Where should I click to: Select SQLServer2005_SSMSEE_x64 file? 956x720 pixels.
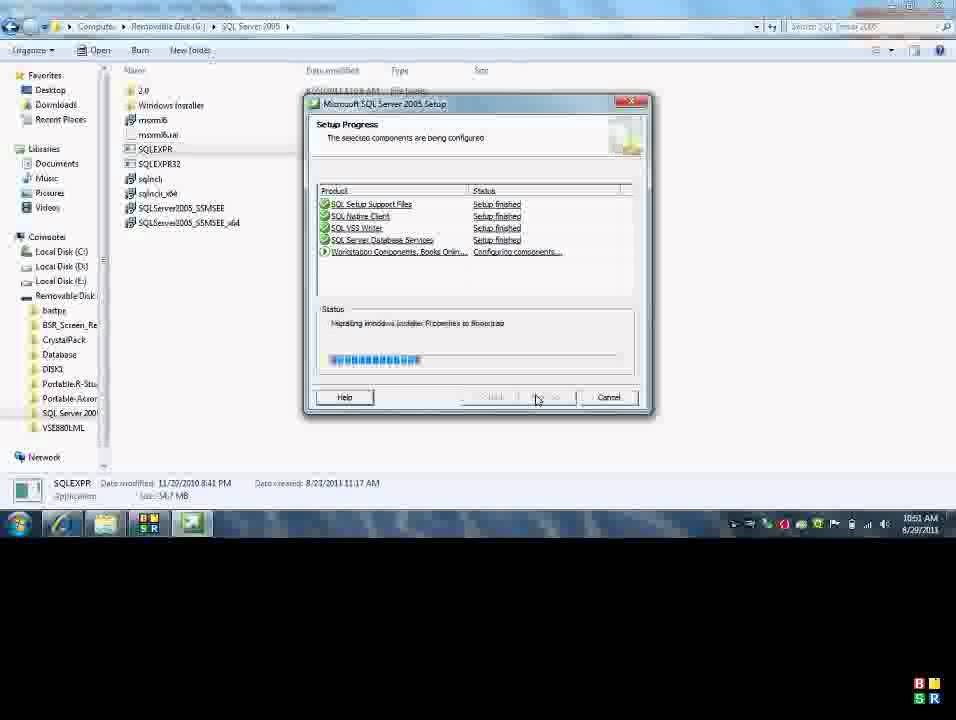coord(188,223)
